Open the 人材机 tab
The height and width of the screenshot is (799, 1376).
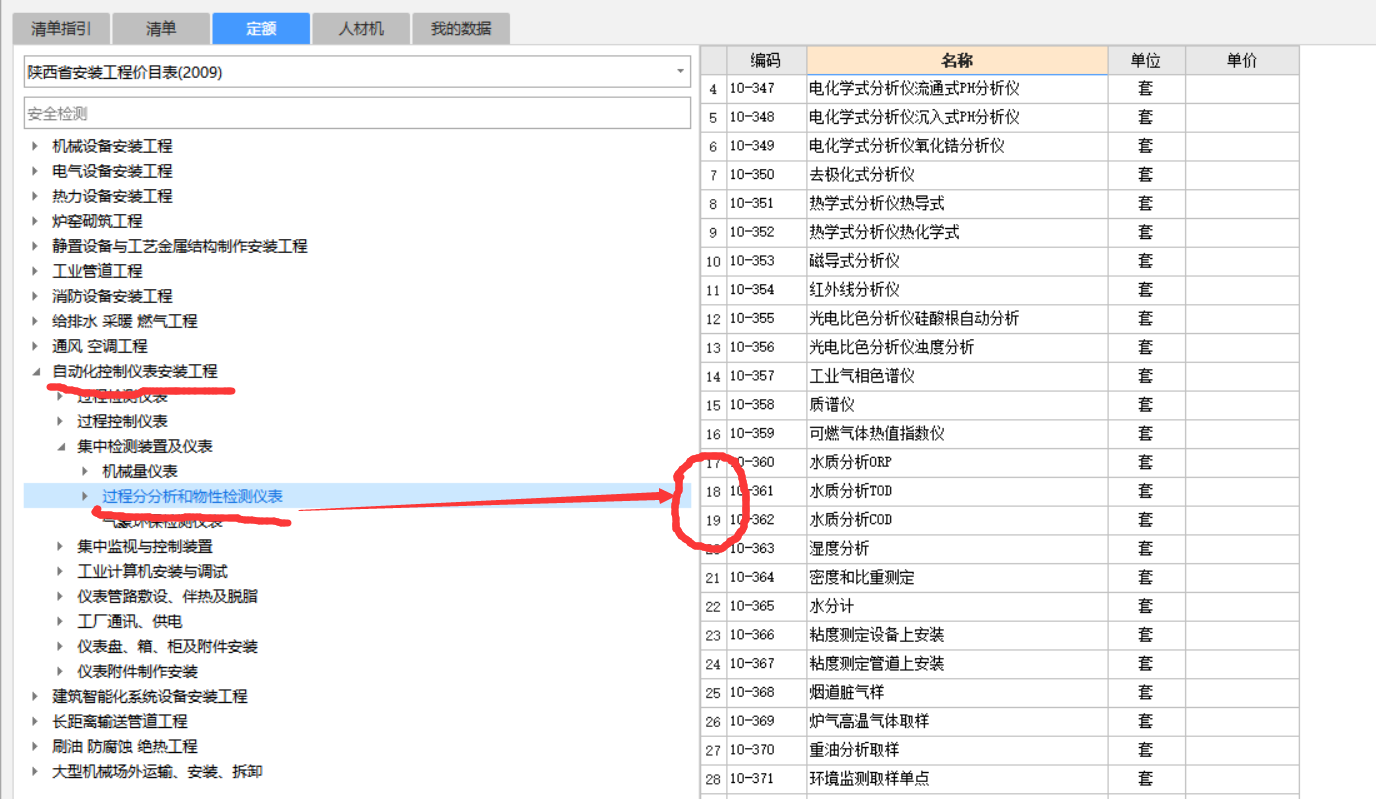coord(361,29)
